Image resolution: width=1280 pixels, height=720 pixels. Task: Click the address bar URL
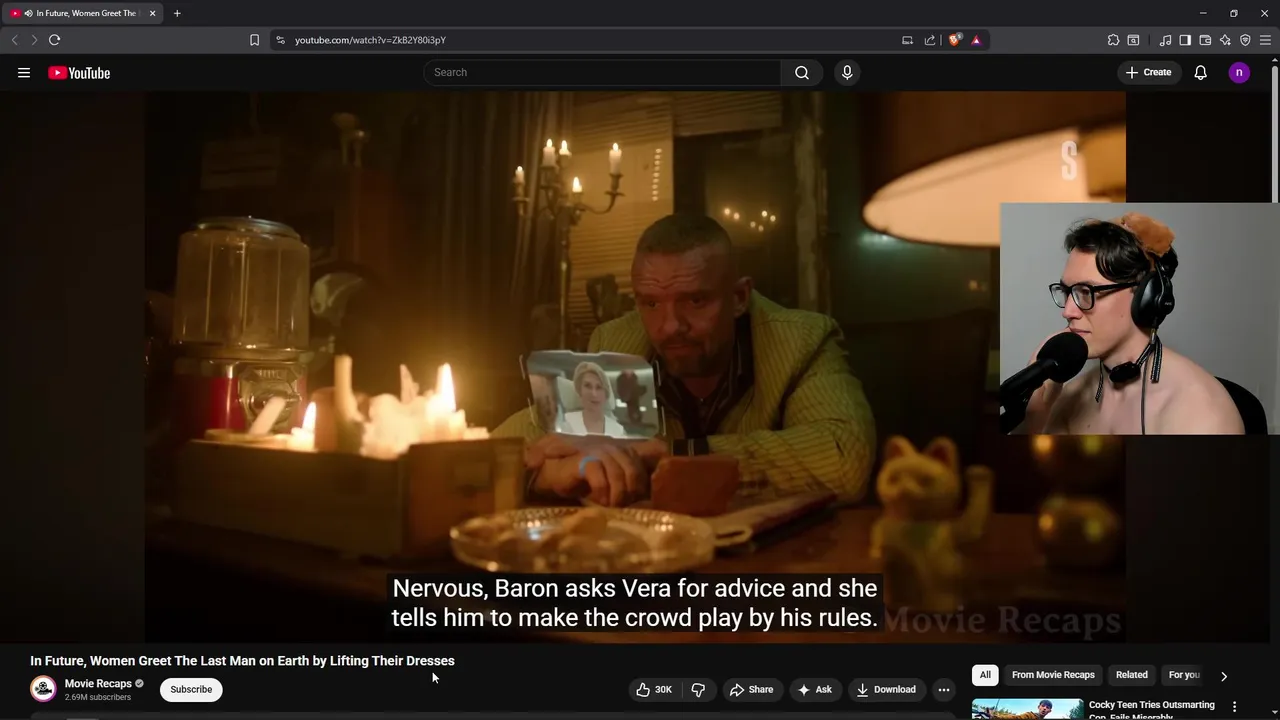(x=370, y=40)
